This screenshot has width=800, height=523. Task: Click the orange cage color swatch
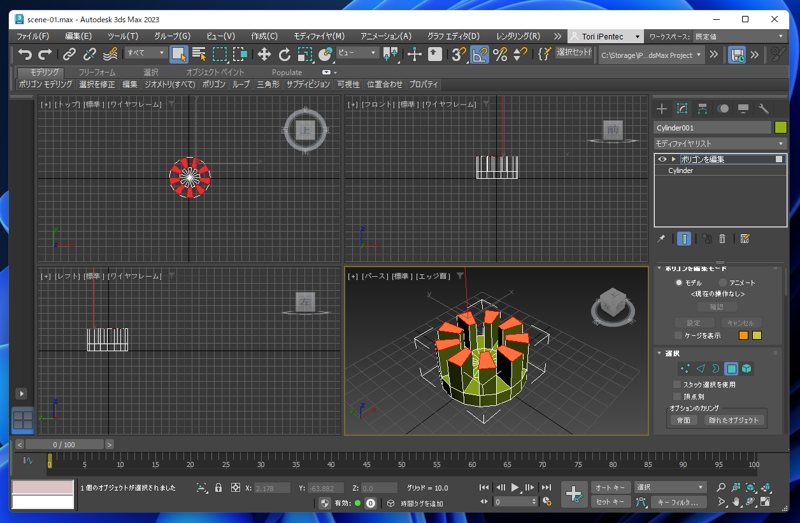[744, 335]
